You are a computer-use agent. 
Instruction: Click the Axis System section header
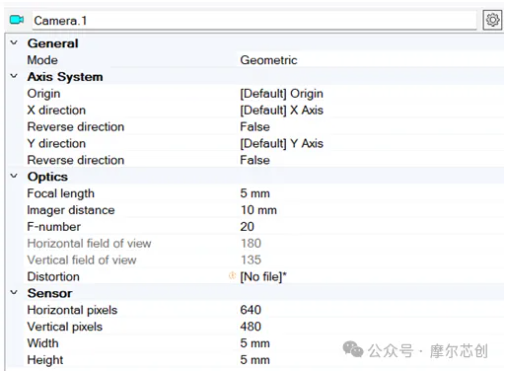coord(65,77)
